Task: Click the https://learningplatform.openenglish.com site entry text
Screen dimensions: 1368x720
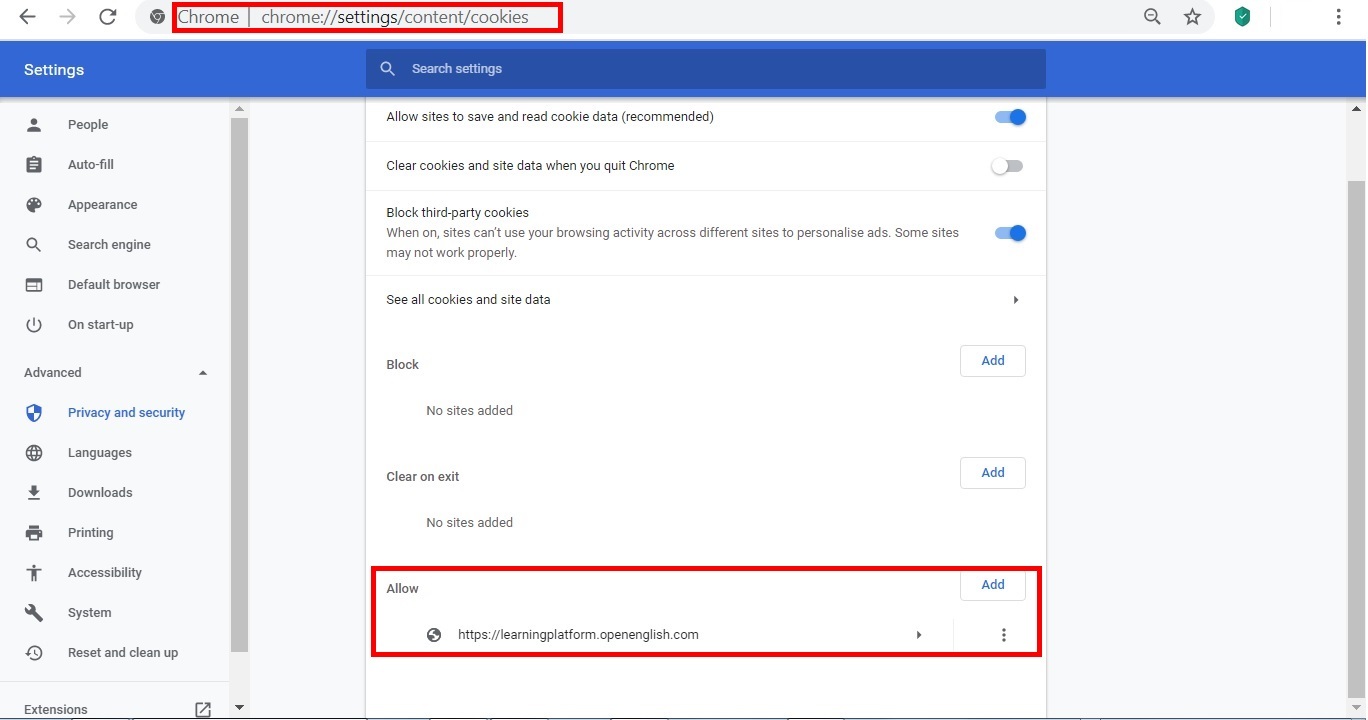Action: tap(578, 635)
